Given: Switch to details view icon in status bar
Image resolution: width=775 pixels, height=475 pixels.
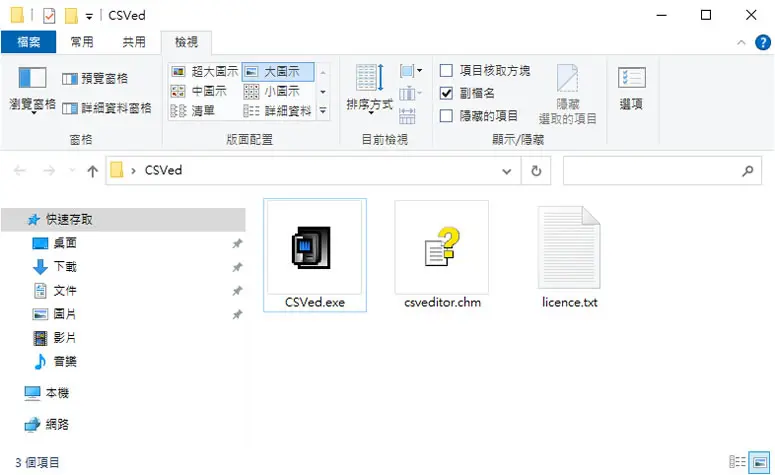Looking at the screenshot, I should pos(737,462).
